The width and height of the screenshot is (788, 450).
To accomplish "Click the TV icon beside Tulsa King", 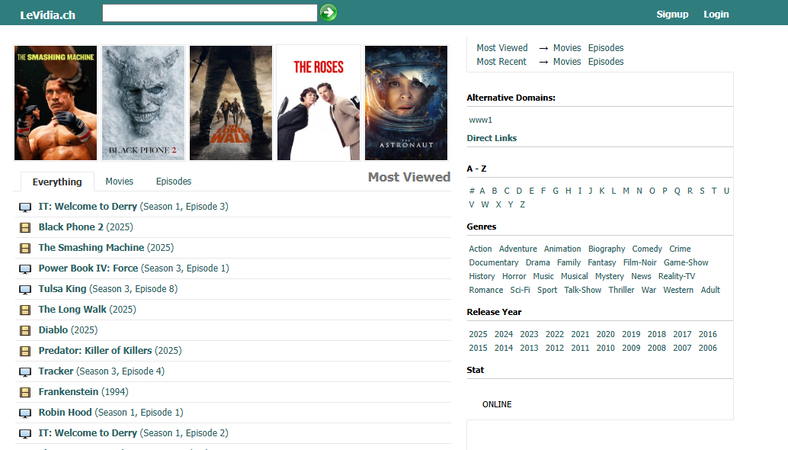I will coord(25,289).
